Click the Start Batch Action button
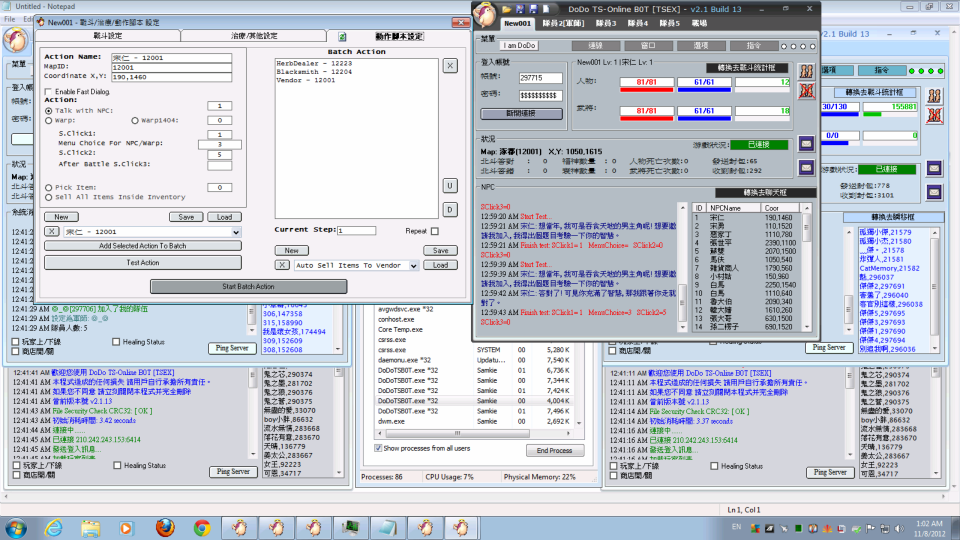The height and width of the screenshot is (540, 960). coord(249,287)
